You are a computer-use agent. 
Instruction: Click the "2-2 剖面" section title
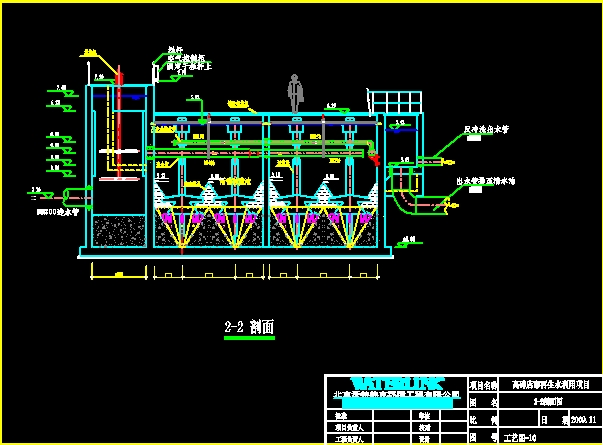(249, 327)
